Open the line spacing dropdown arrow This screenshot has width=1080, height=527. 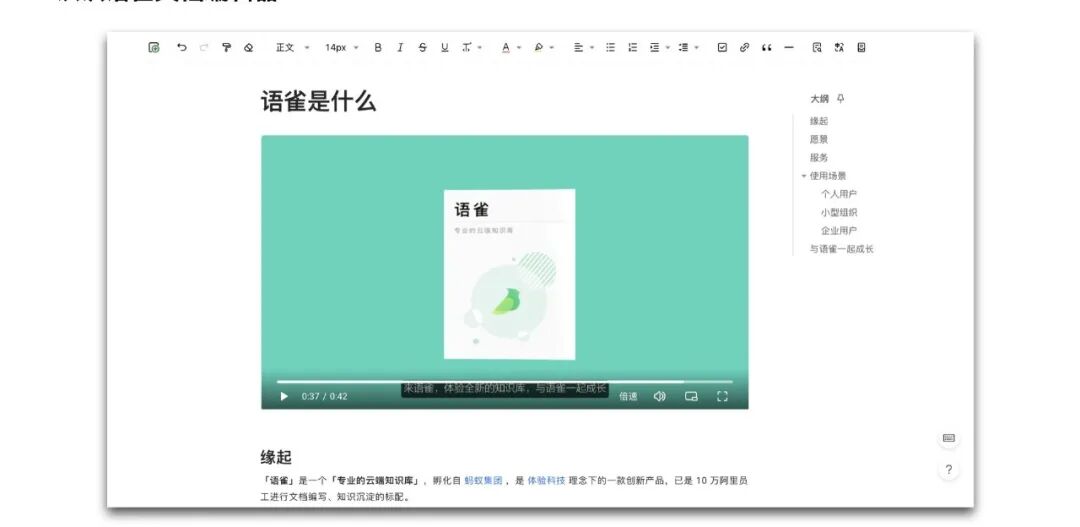tap(696, 48)
